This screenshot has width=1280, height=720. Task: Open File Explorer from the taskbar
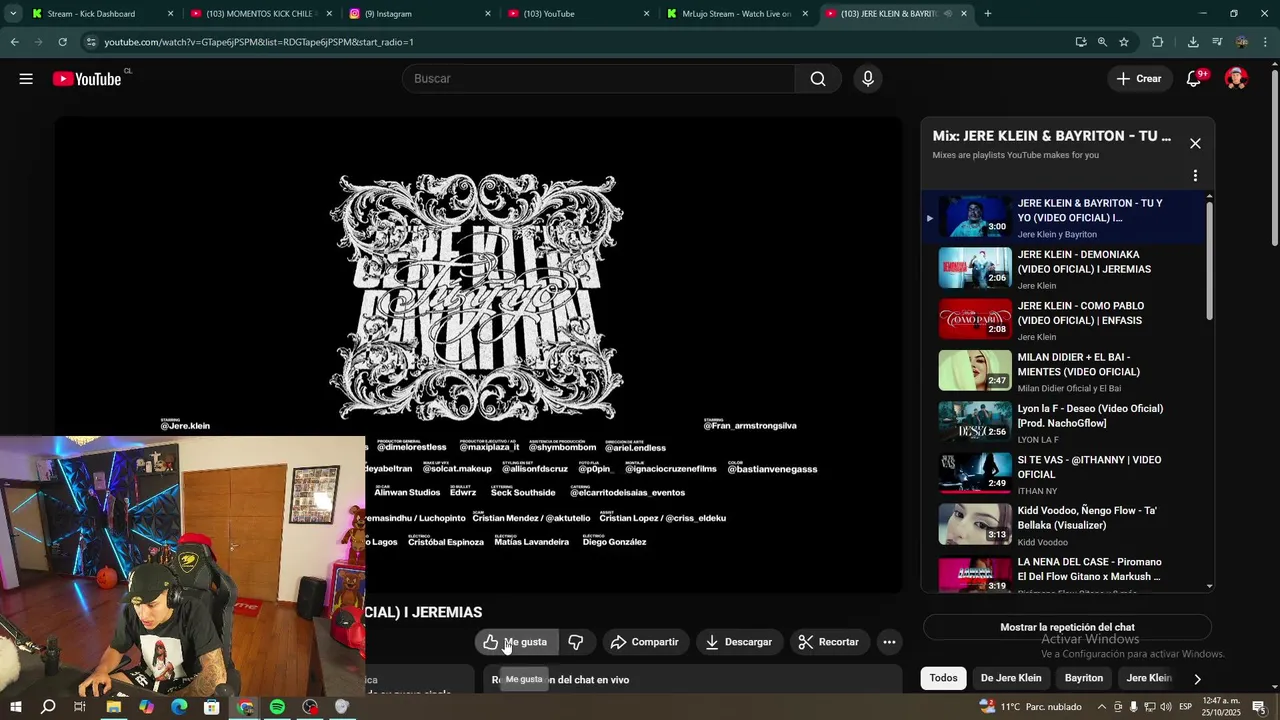(x=113, y=707)
